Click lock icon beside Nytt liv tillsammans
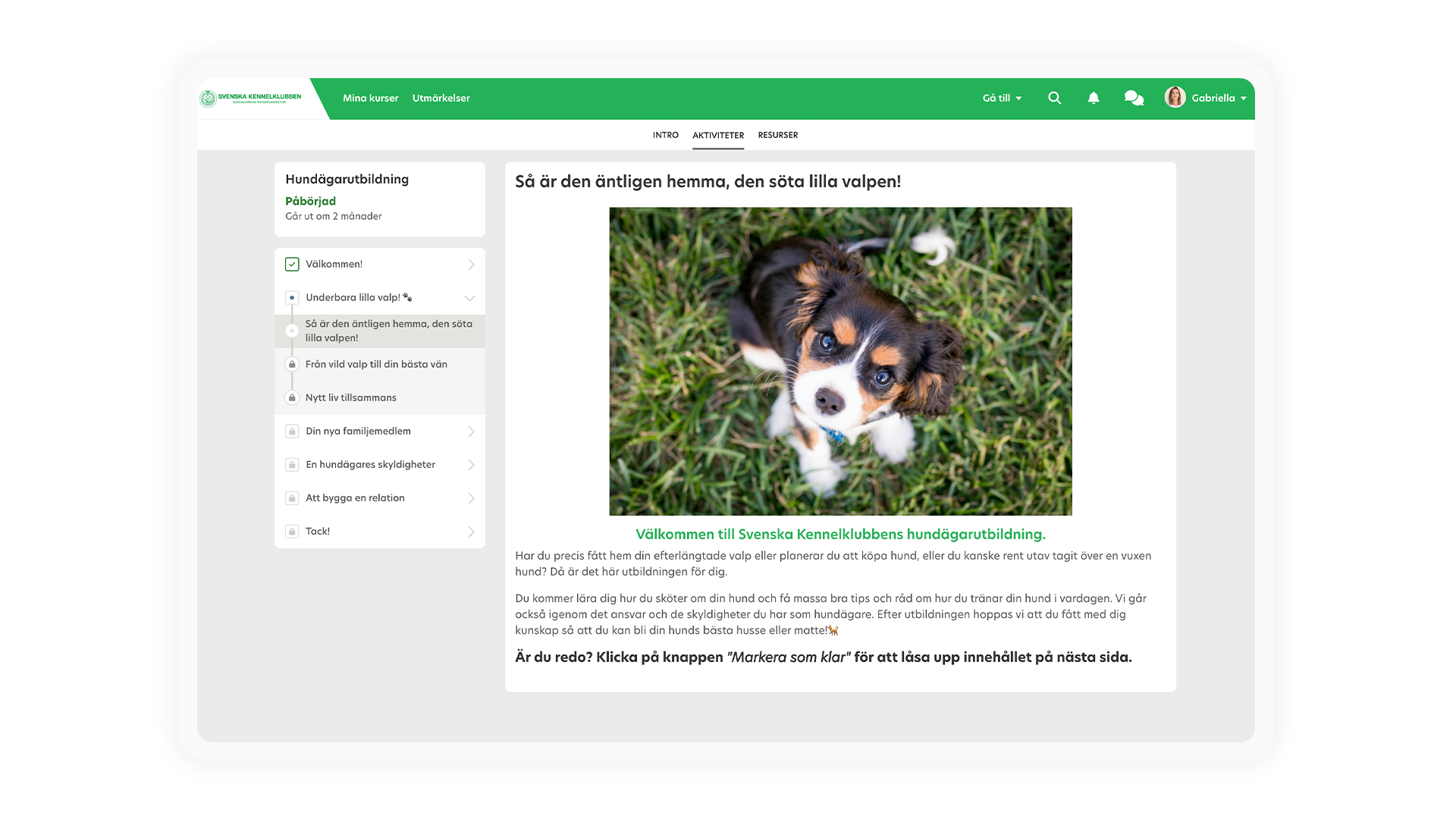This screenshot has width=1456, height=819. coord(292,397)
